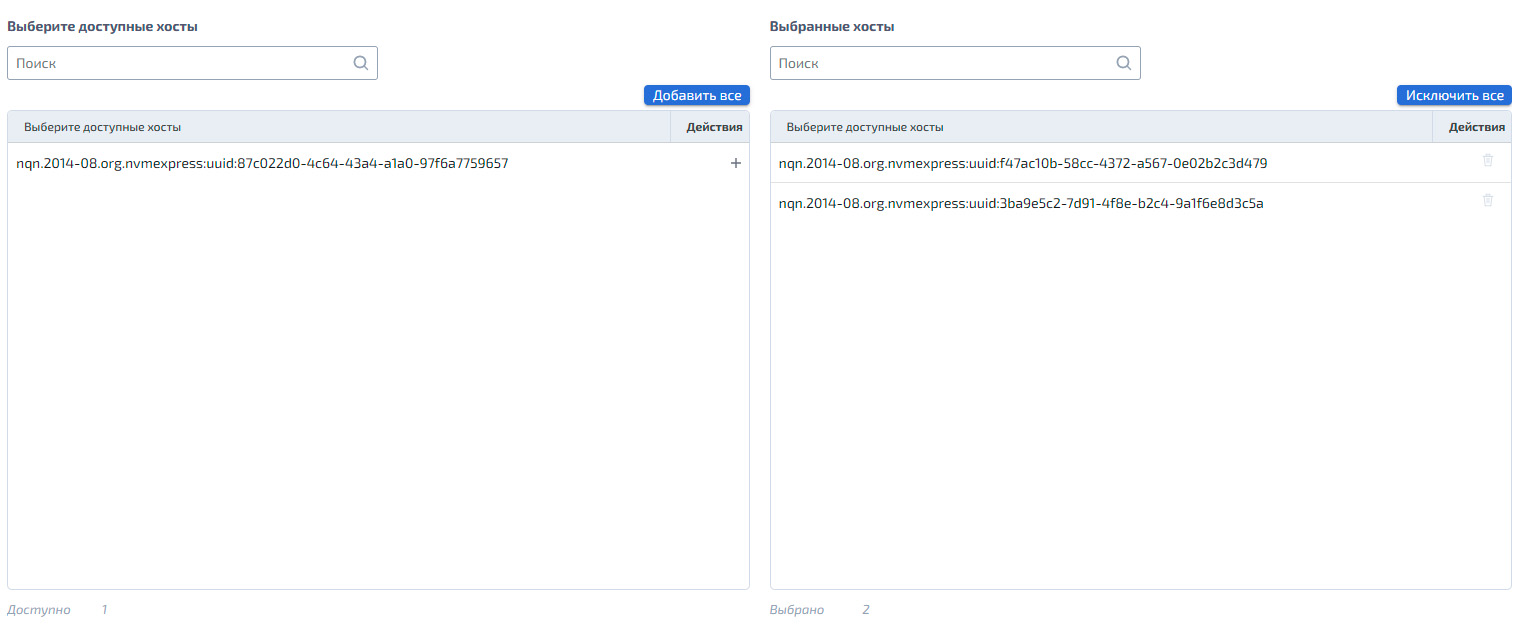Click the "Действия" header in the available hosts table
This screenshot has width=1528, height=628.
pos(714,127)
